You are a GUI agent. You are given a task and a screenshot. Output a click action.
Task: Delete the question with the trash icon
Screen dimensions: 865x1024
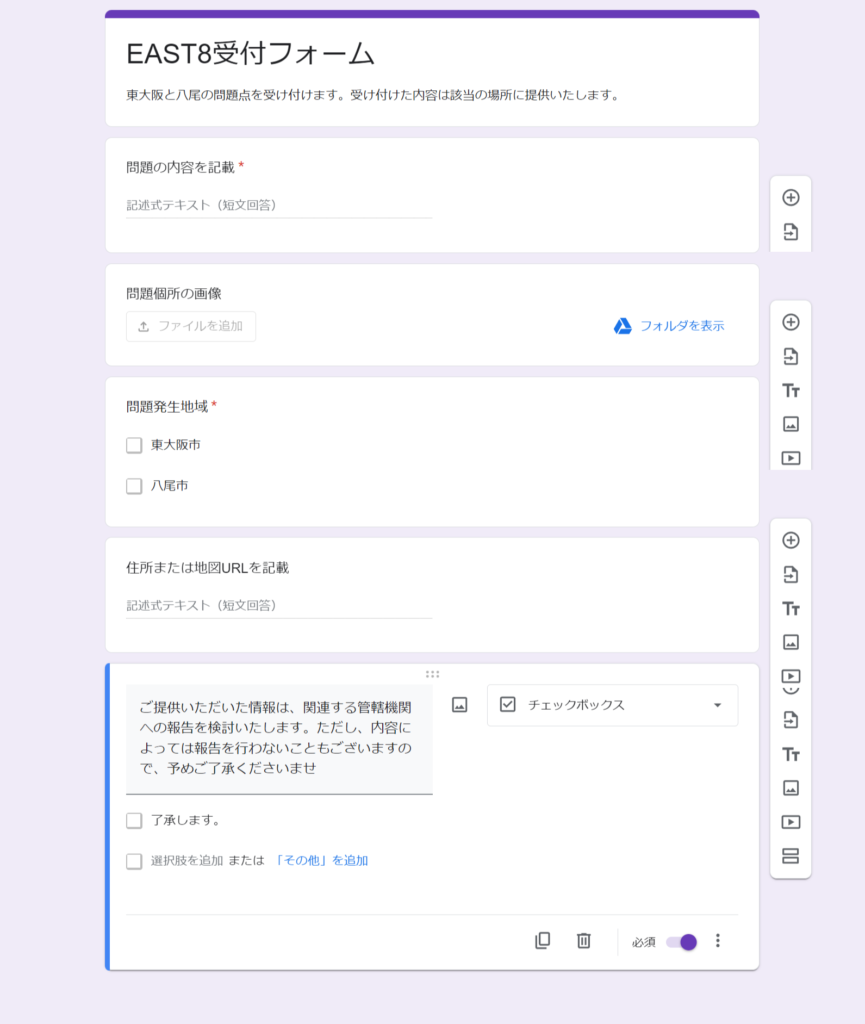pos(584,941)
